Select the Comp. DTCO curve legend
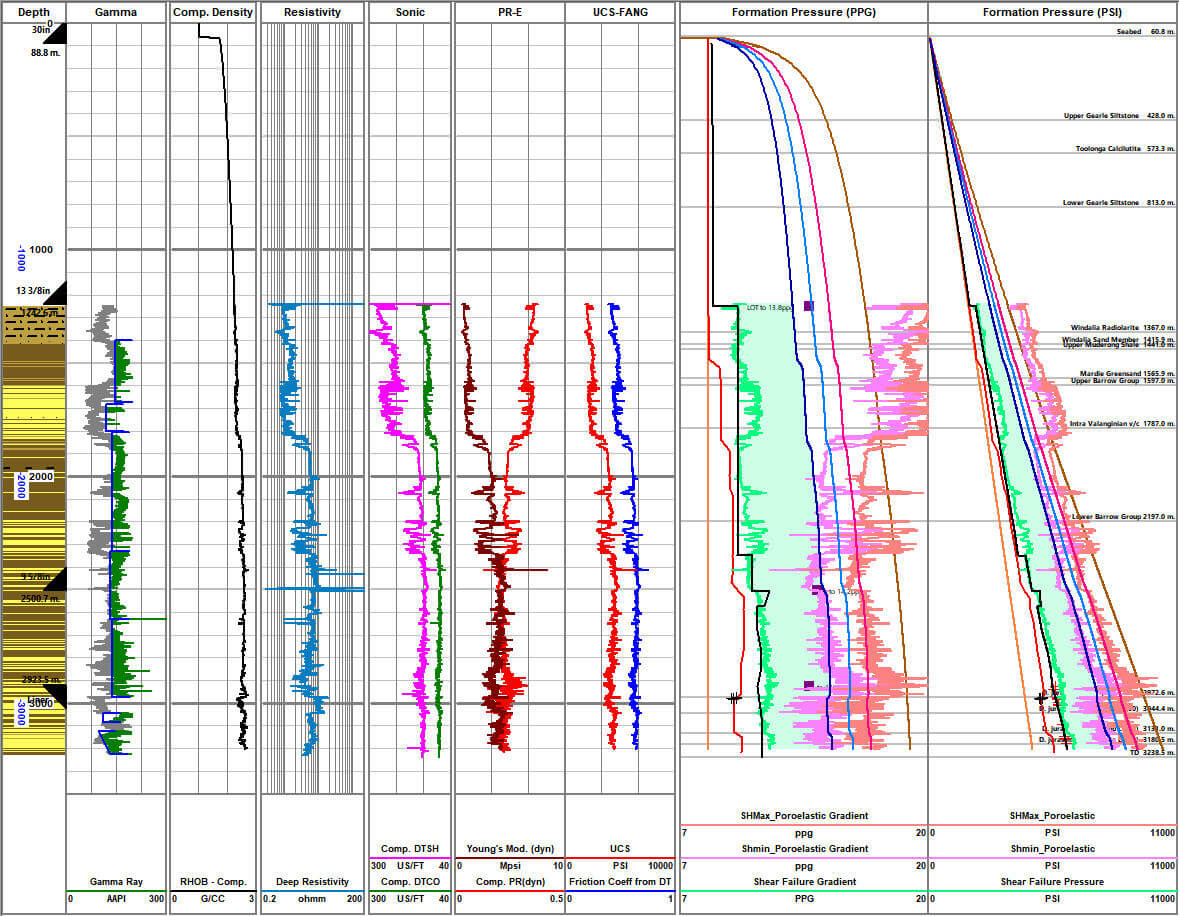The image size is (1179, 916). pyautogui.click(x=410, y=881)
